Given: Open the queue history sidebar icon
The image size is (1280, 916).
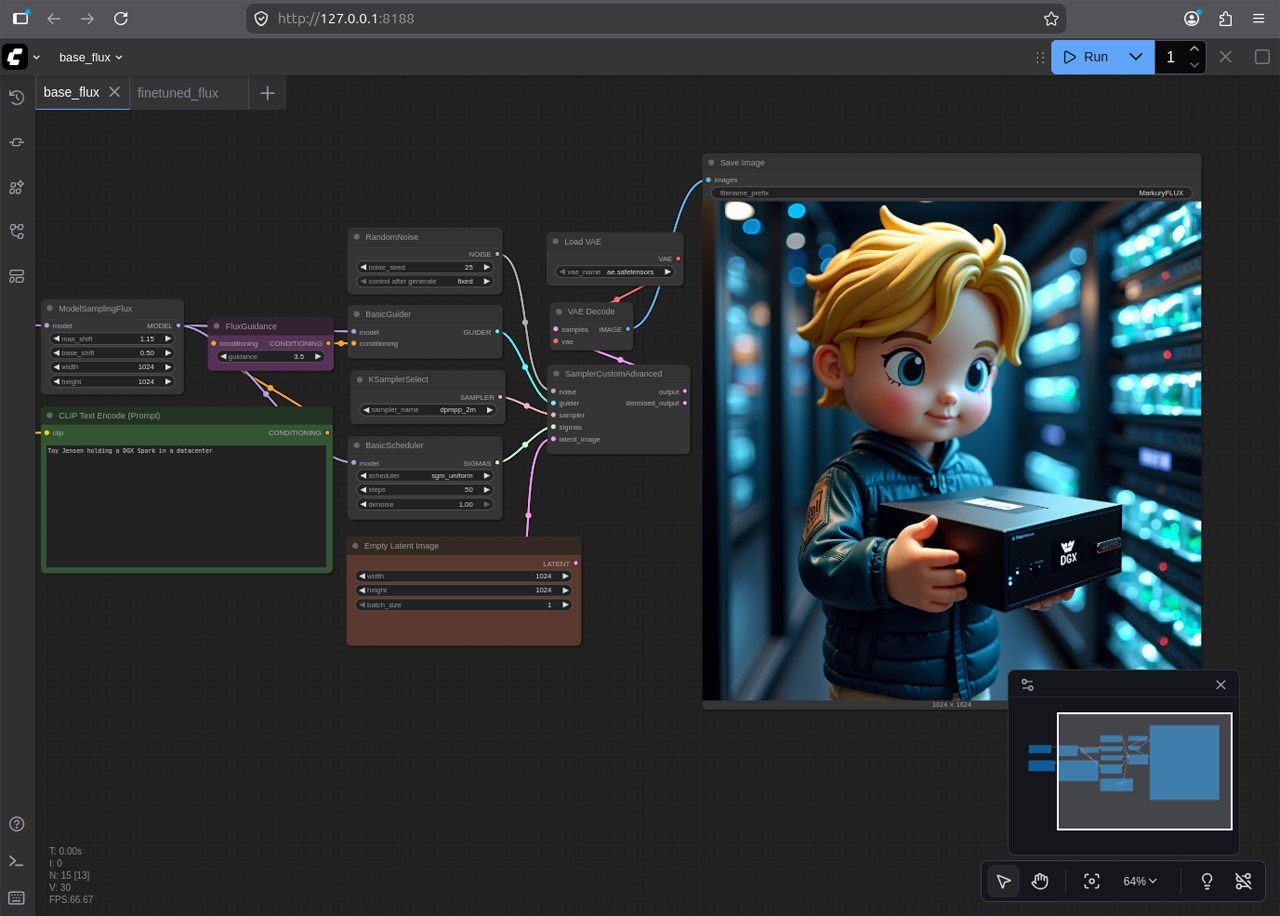Looking at the screenshot, I should [x=16, y=97].
